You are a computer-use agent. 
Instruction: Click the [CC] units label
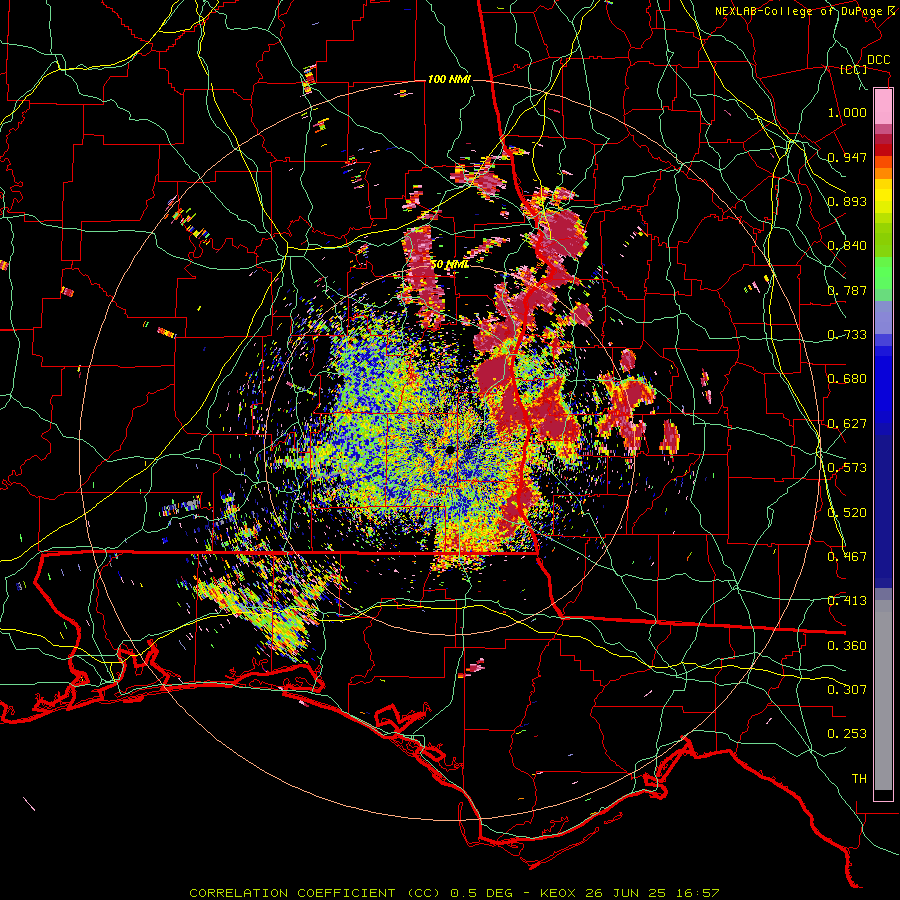854,69
